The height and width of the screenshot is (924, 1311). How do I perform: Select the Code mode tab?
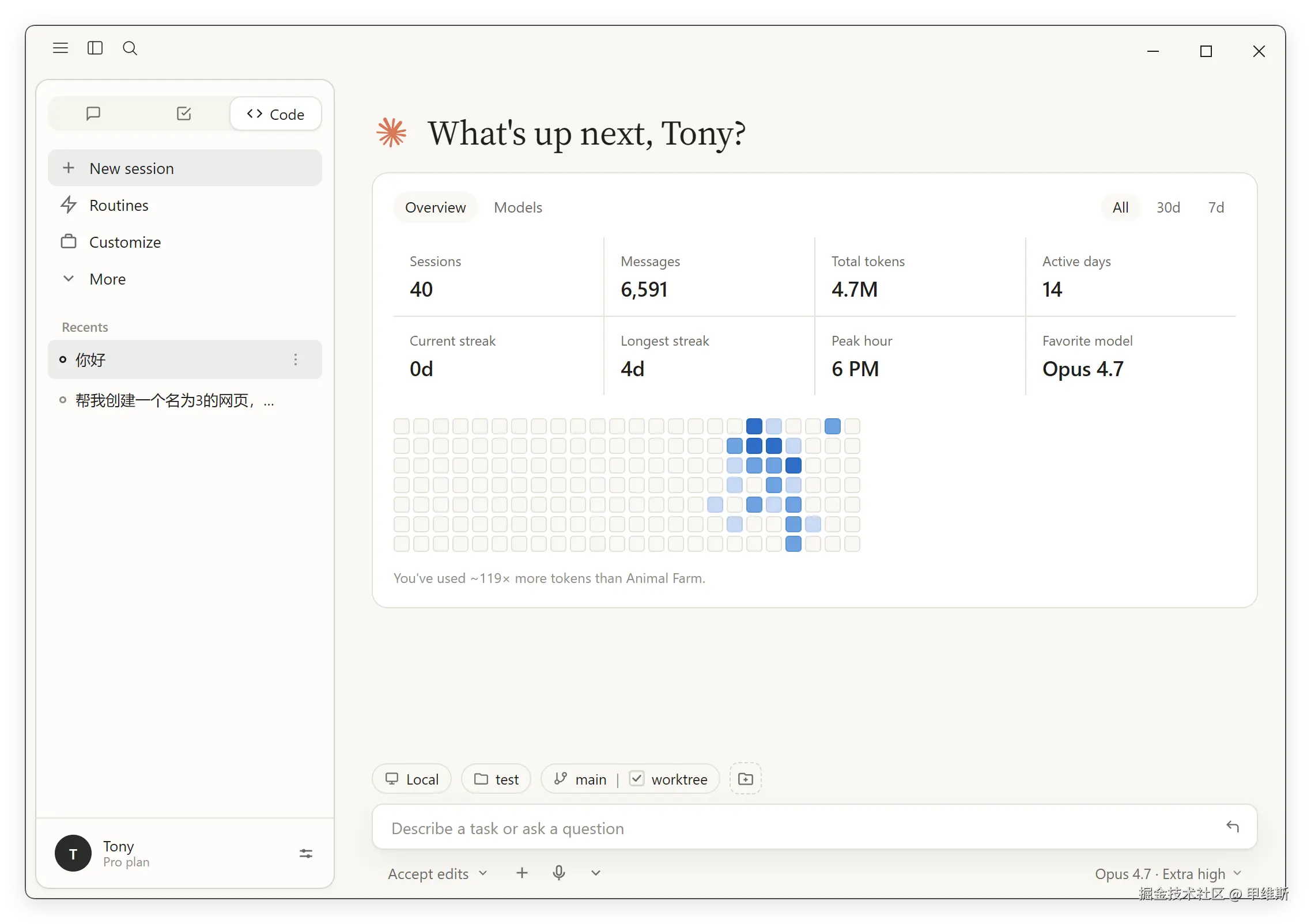point(275,114)
